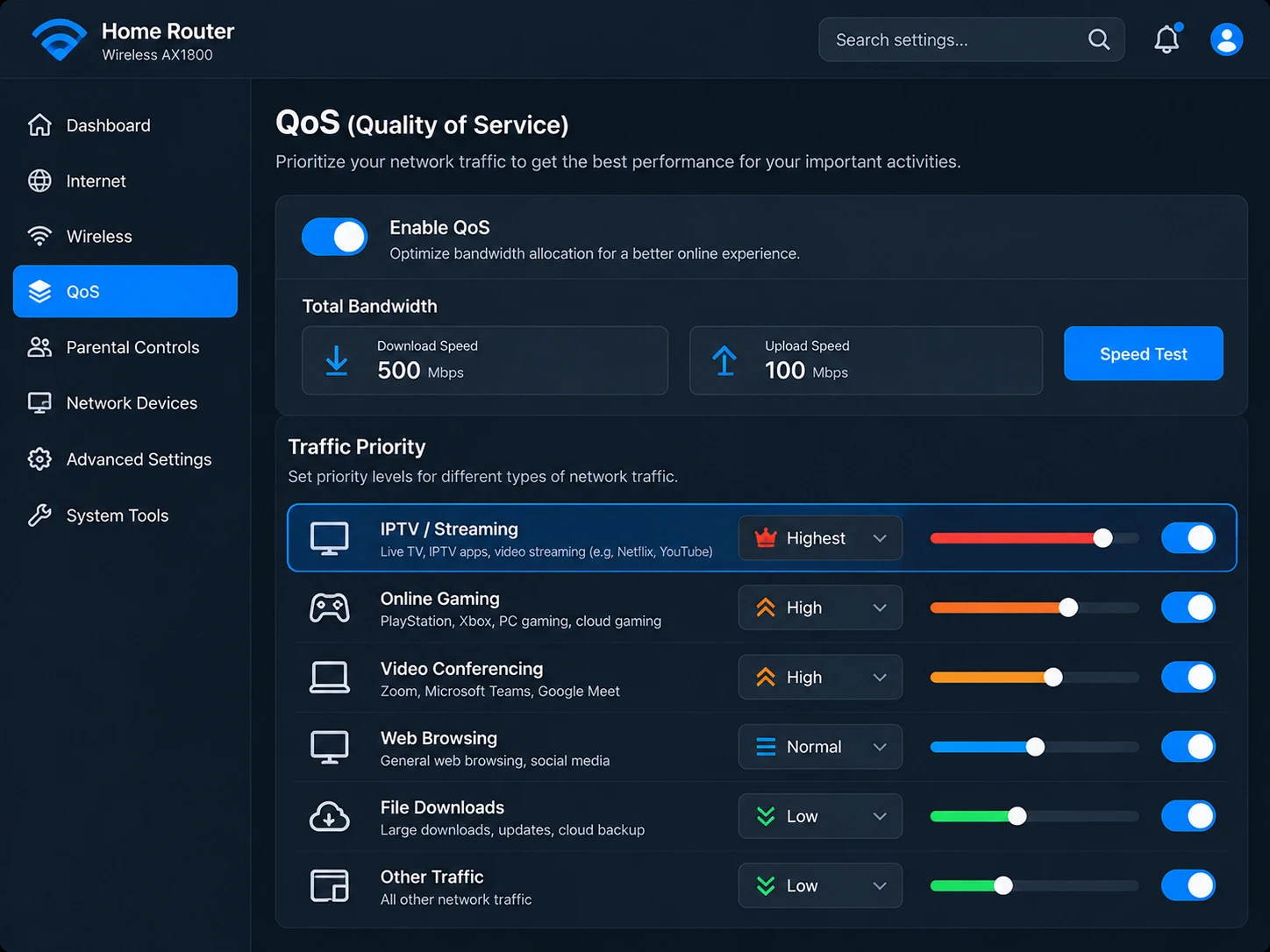1270x952 pixels.
Task: Click the Advanced Settings gear icon
Action: coord(39,459)
